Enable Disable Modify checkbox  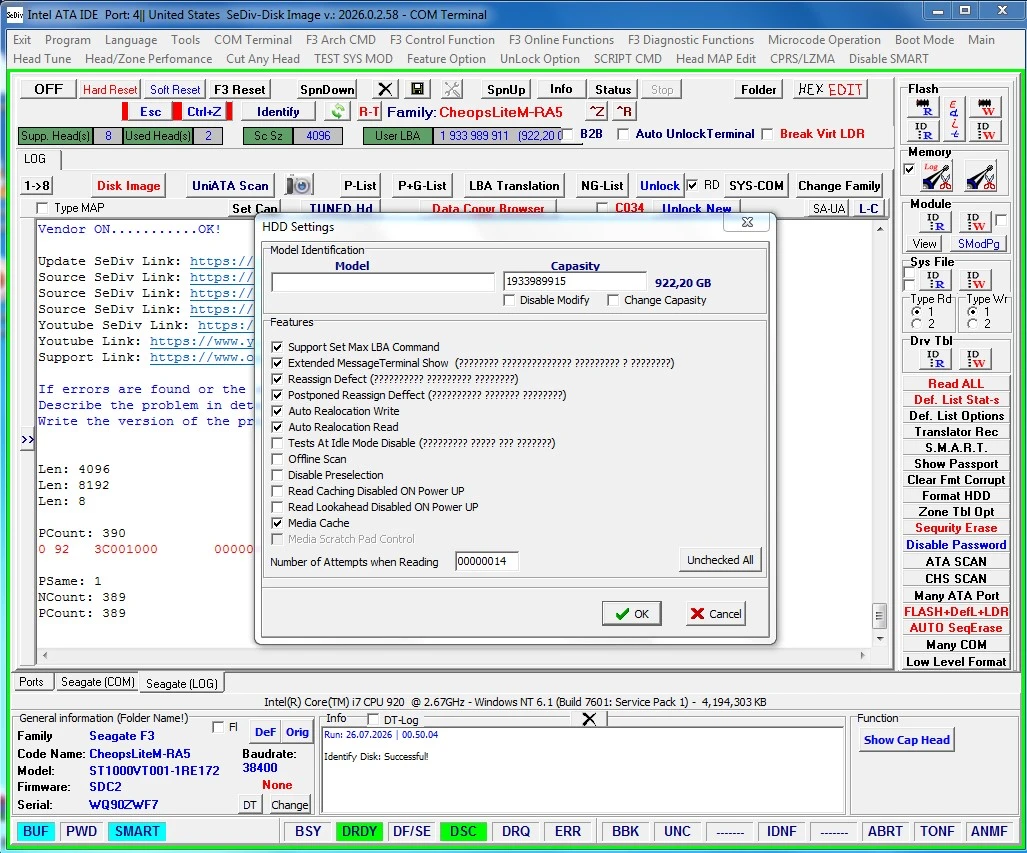point(509,300)
